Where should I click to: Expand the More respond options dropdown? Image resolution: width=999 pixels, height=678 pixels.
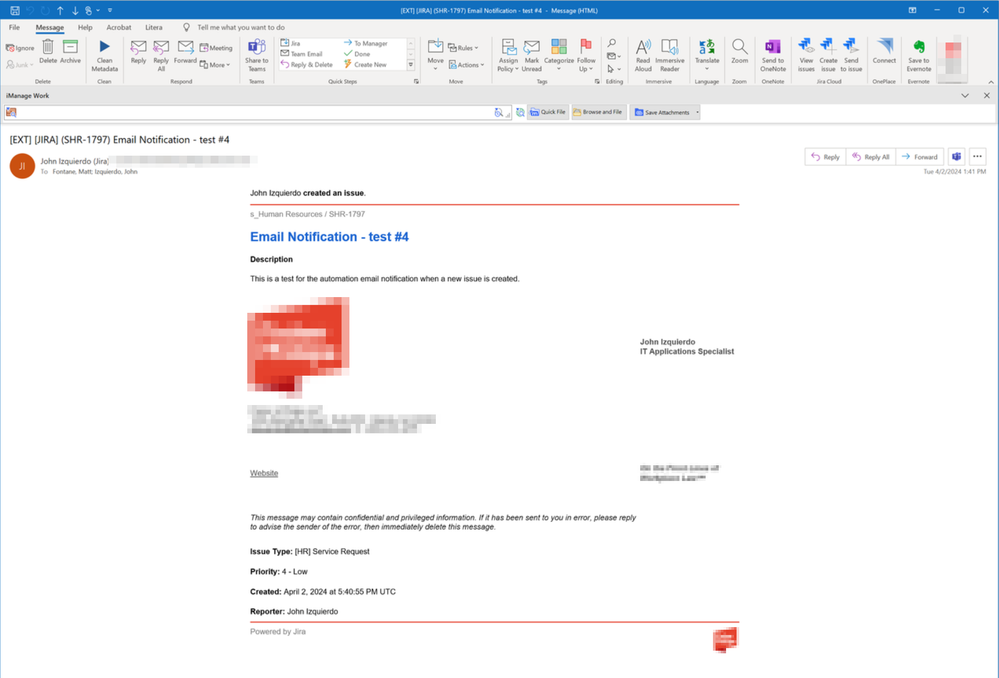[215, 65]
